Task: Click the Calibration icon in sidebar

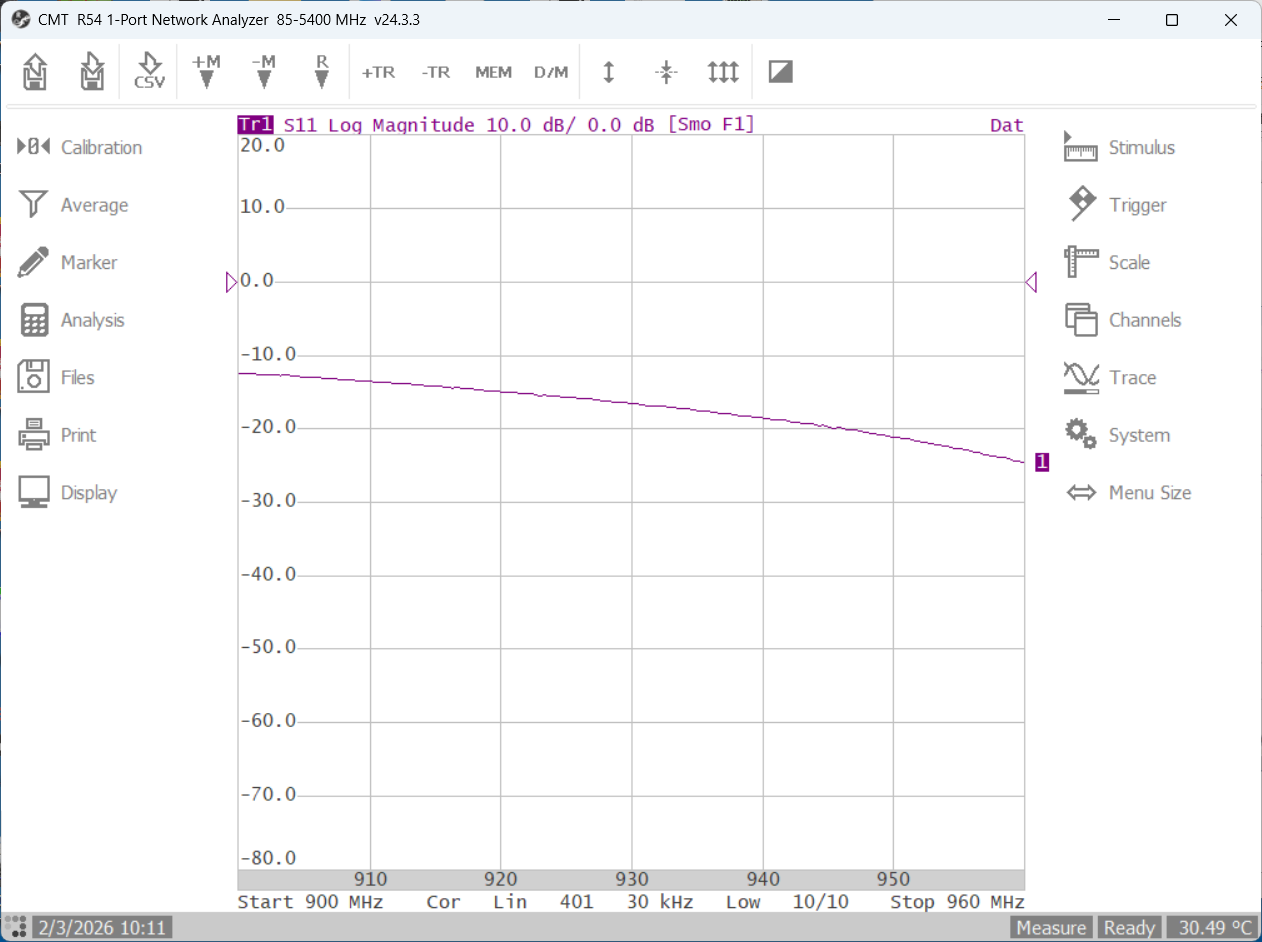Action: 34,148
